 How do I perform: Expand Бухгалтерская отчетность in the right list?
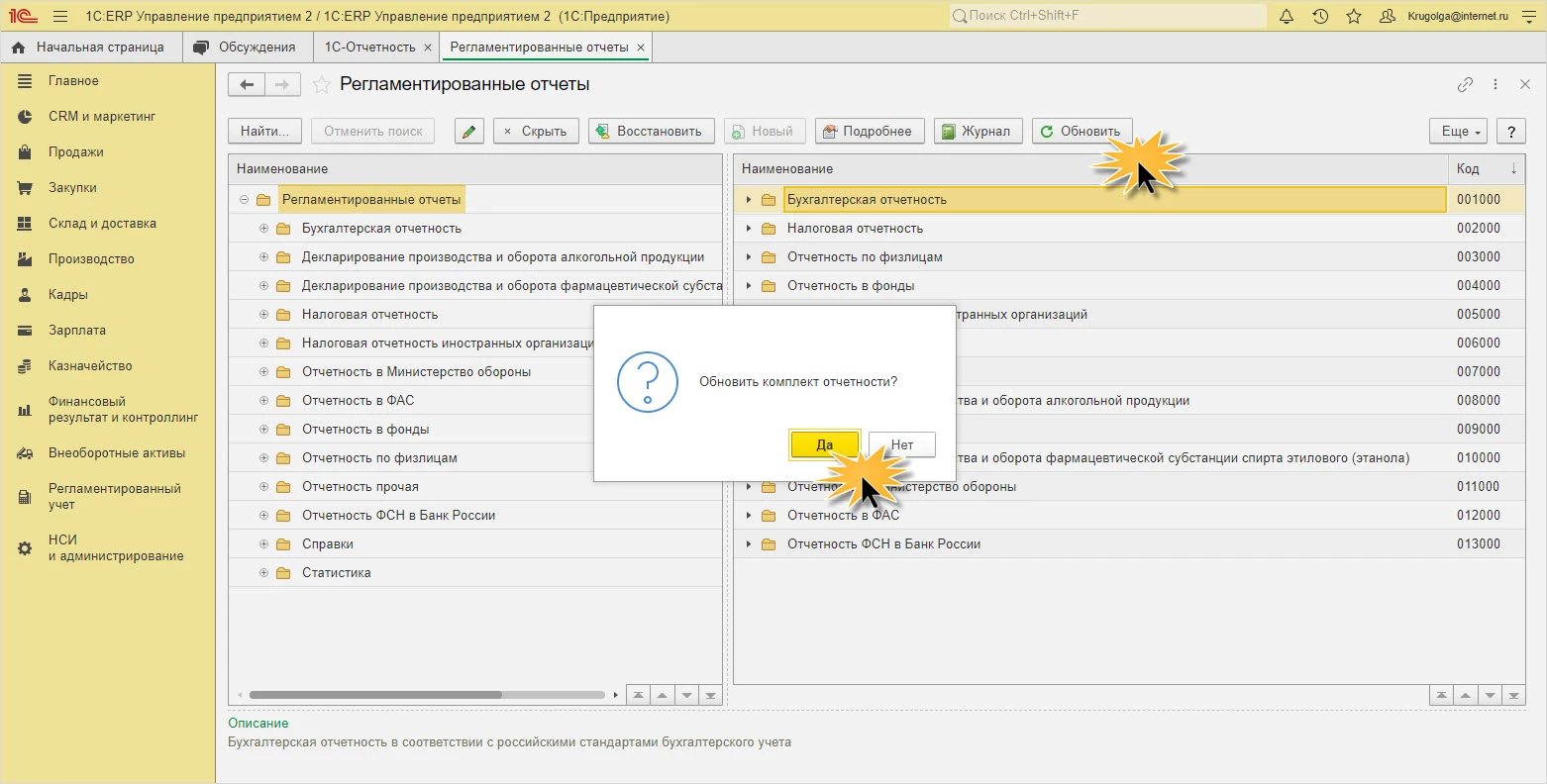pyautogui.click(x=749, y=200)
